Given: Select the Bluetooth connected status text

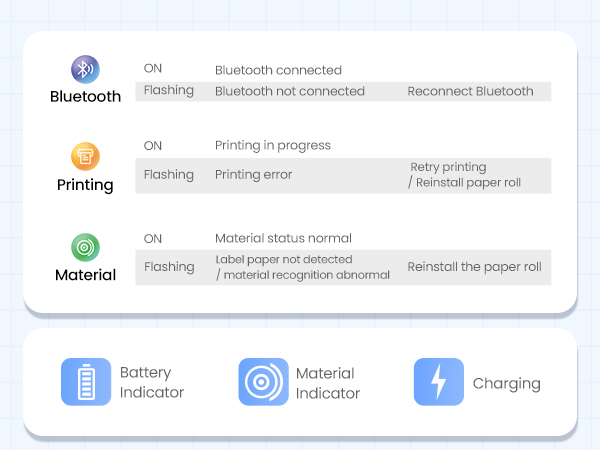Looking at the screenshot, I should (278, 70).
